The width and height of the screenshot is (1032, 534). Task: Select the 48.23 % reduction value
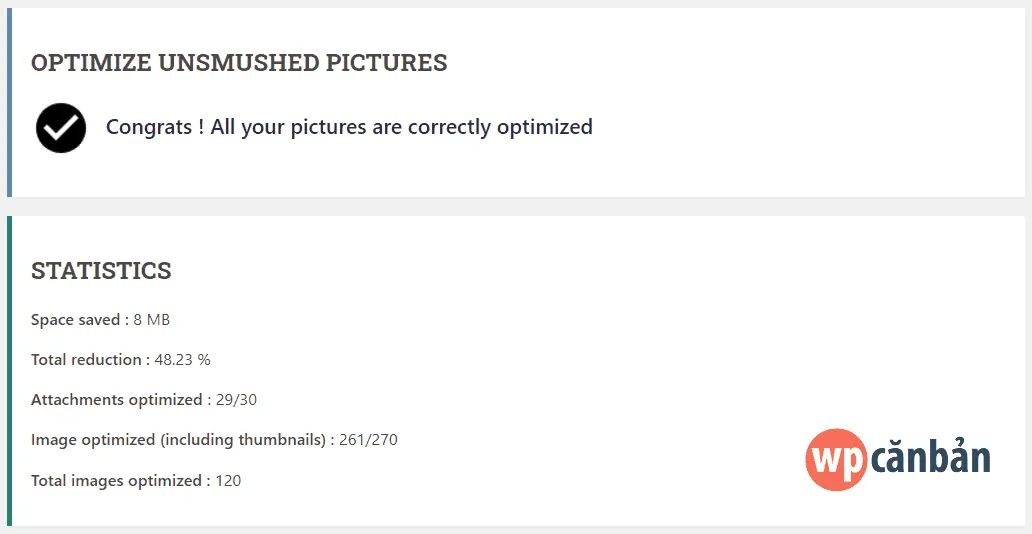tap(182, 360)
